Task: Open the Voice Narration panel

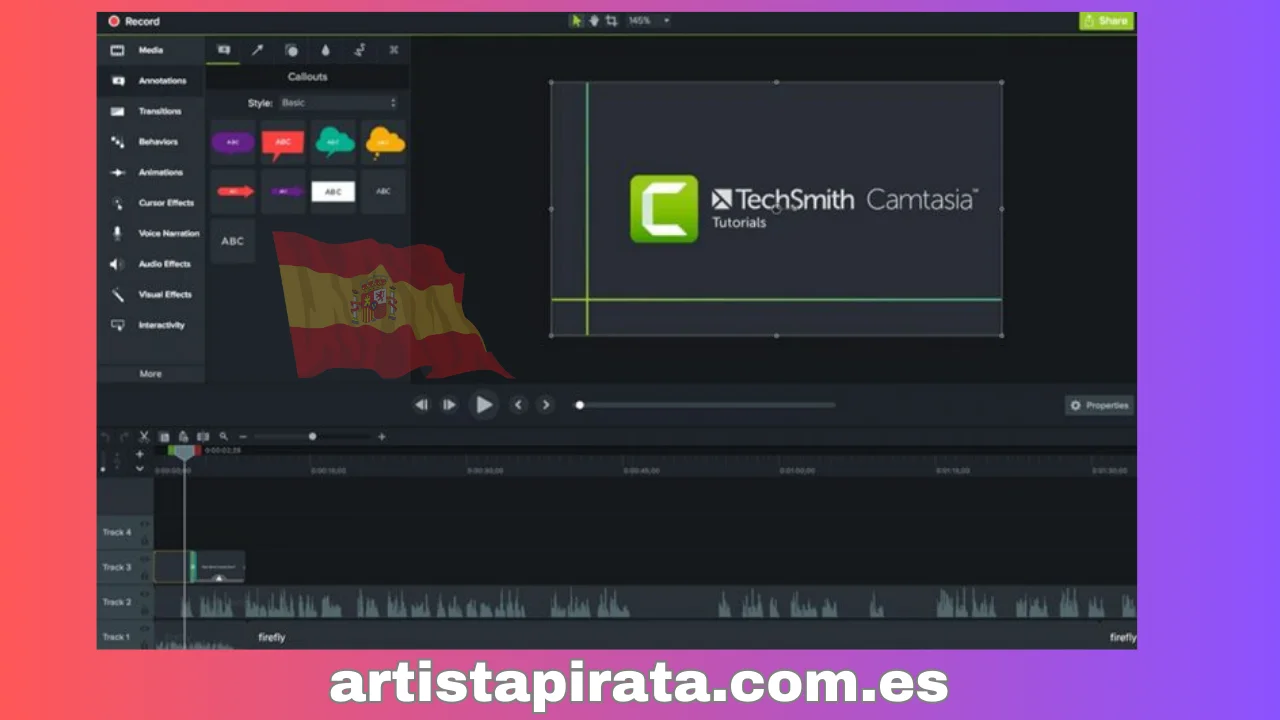Action: (x=151, y=233)
